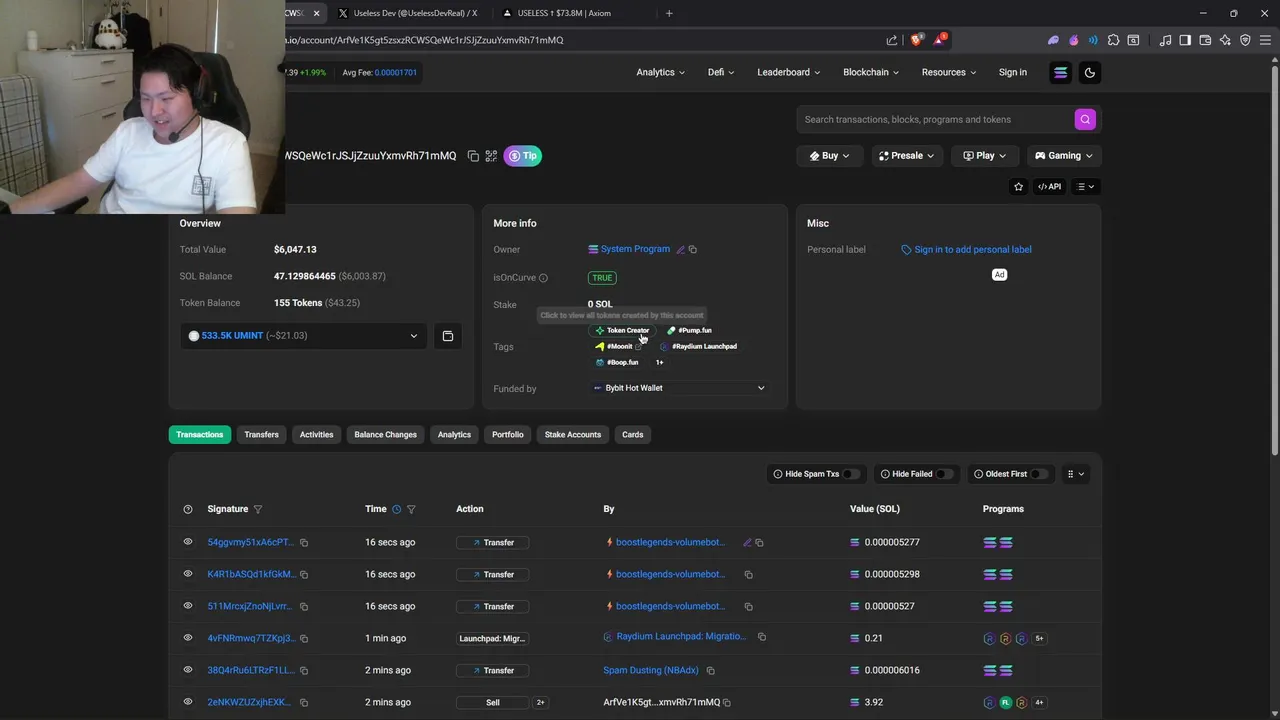
Task: Click Sign in to add personal label
Action: [966, 250]
